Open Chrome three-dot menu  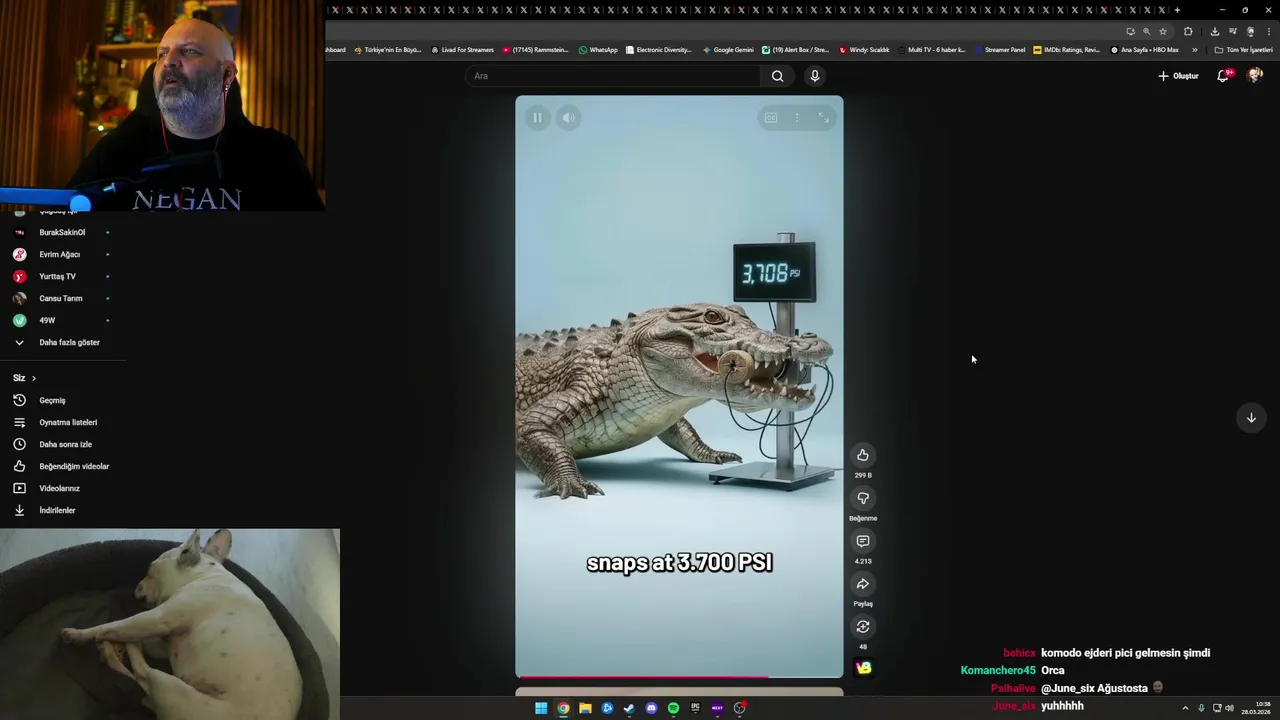1268,31
